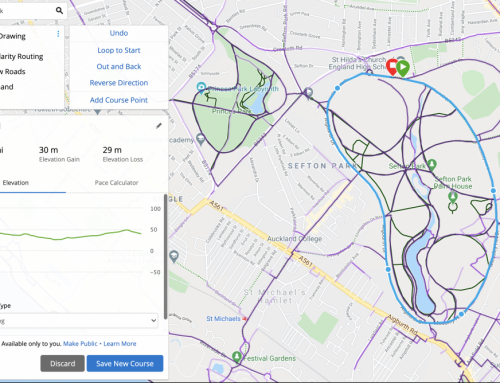This screenshot has width=500, height=383.
Task: Click the Learn More link
Action: point(120,344)
